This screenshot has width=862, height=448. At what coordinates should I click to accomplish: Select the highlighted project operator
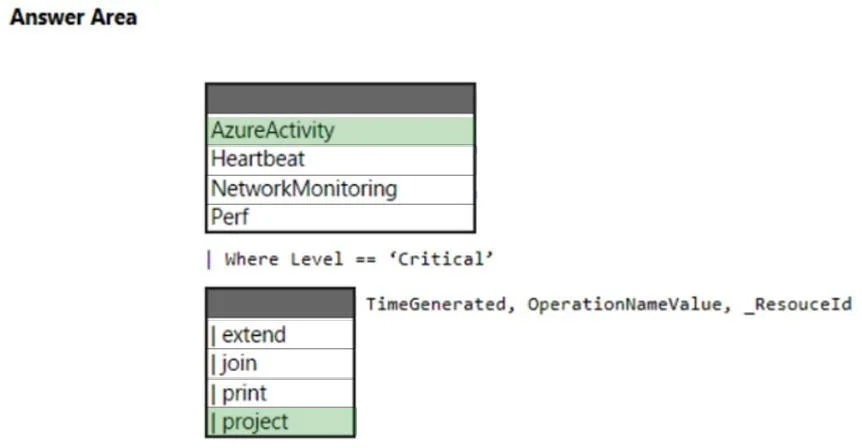(x=280, y=422)
